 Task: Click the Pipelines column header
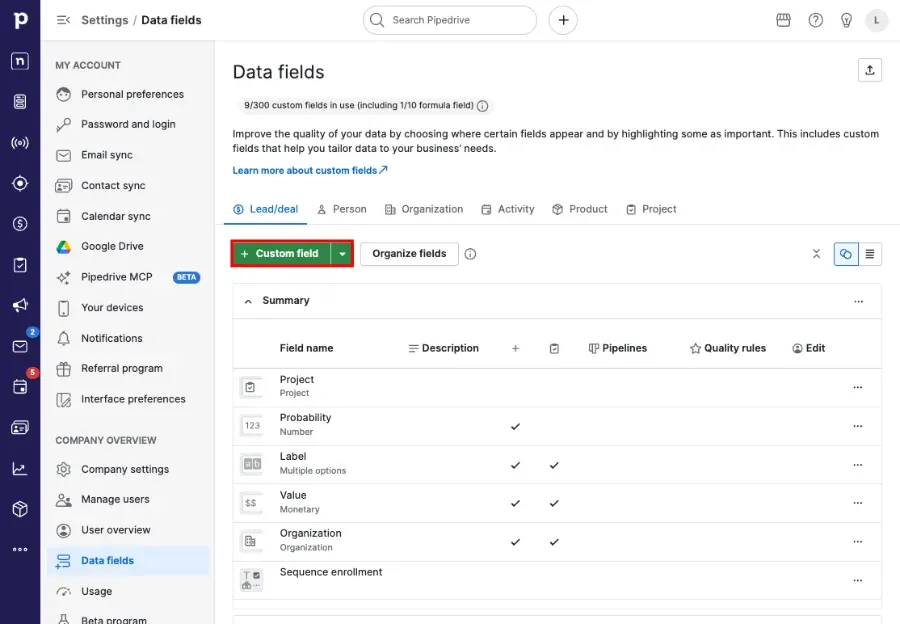tap(618, 348)
